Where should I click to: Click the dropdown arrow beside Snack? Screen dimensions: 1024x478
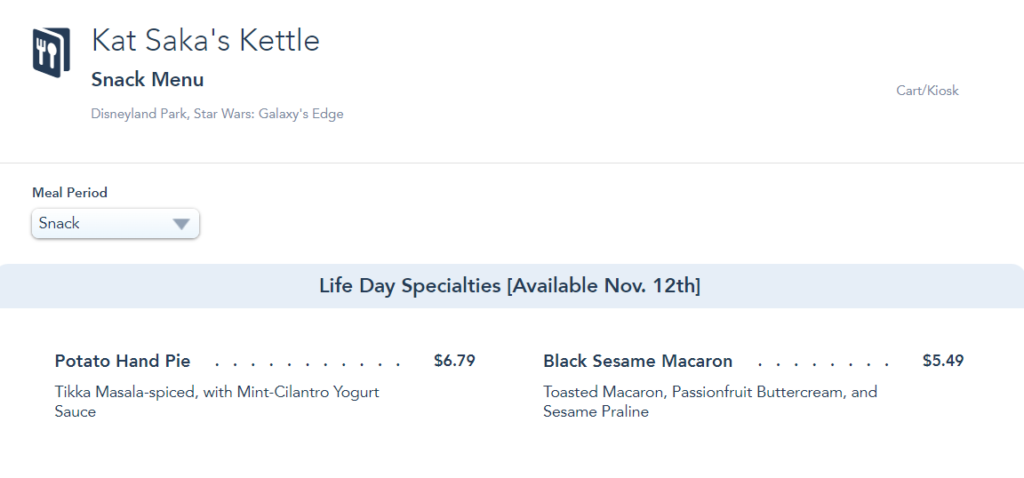181,224
